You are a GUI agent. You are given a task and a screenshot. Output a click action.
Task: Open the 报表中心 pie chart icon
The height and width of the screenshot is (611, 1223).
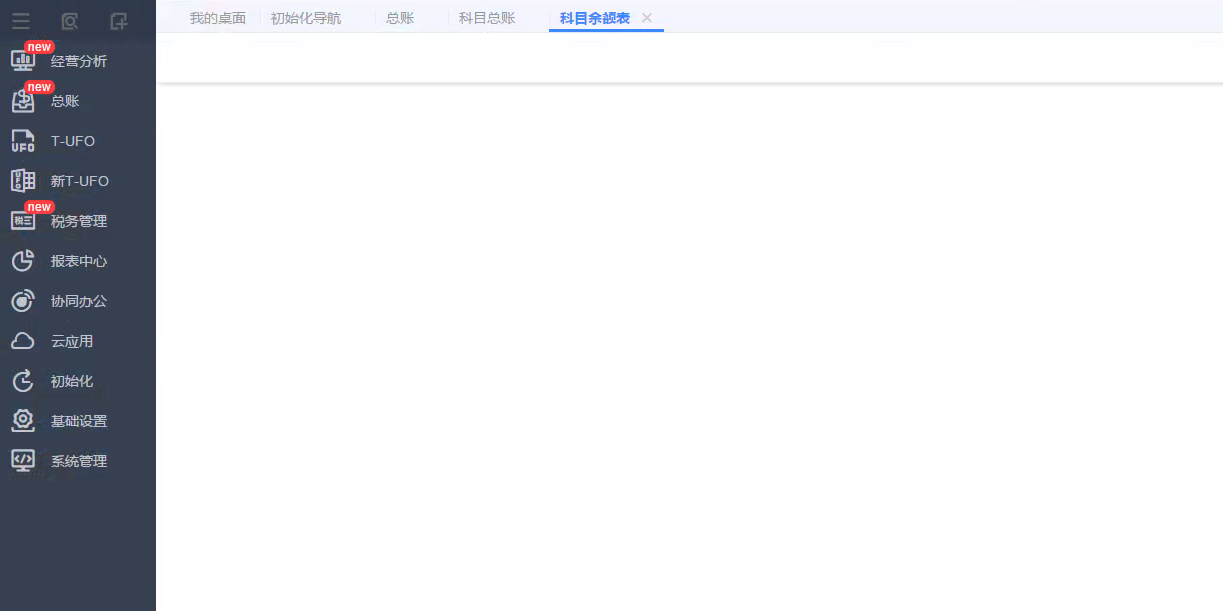(x=23, y=261)
